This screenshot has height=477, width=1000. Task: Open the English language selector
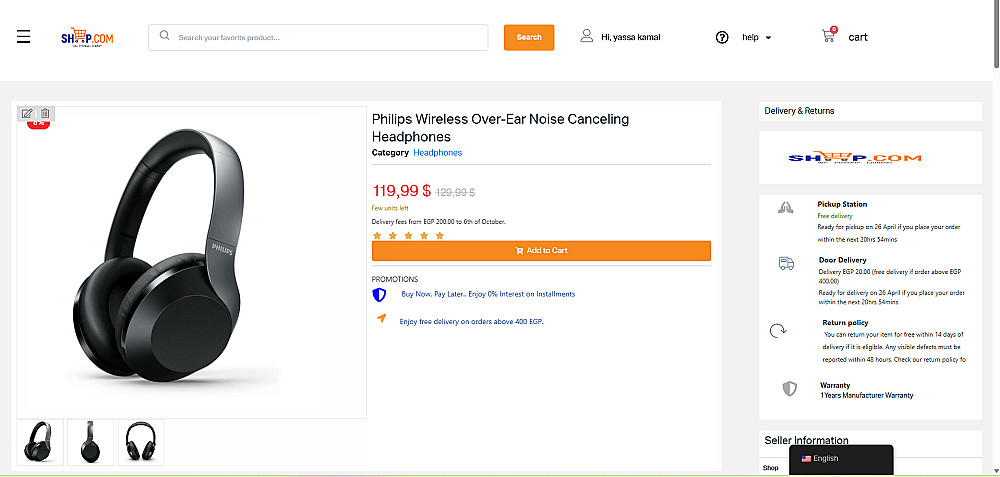(840, 459)
